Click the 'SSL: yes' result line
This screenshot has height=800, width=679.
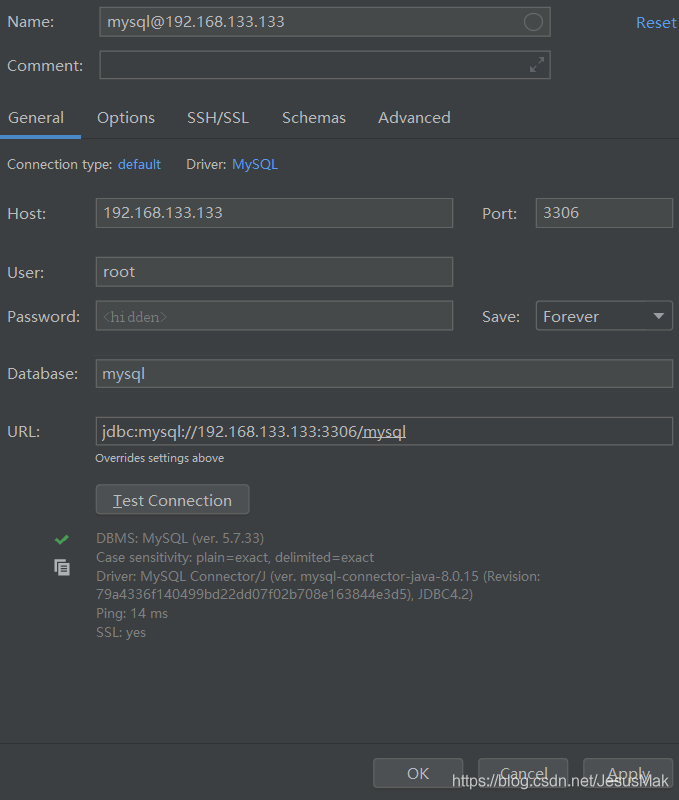(x=121, y=633)
